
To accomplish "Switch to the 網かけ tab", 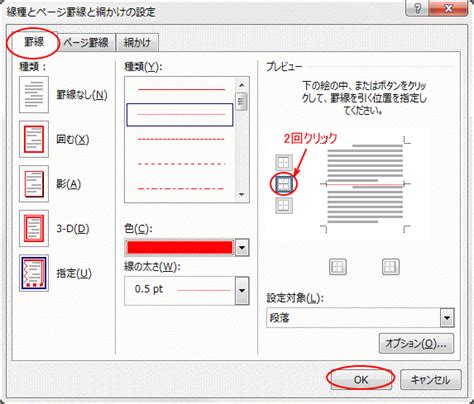I will point(137,43).
